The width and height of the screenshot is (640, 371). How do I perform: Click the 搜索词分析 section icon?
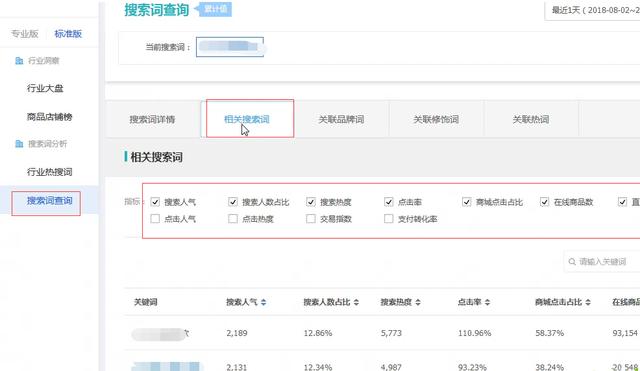point(19,144)
